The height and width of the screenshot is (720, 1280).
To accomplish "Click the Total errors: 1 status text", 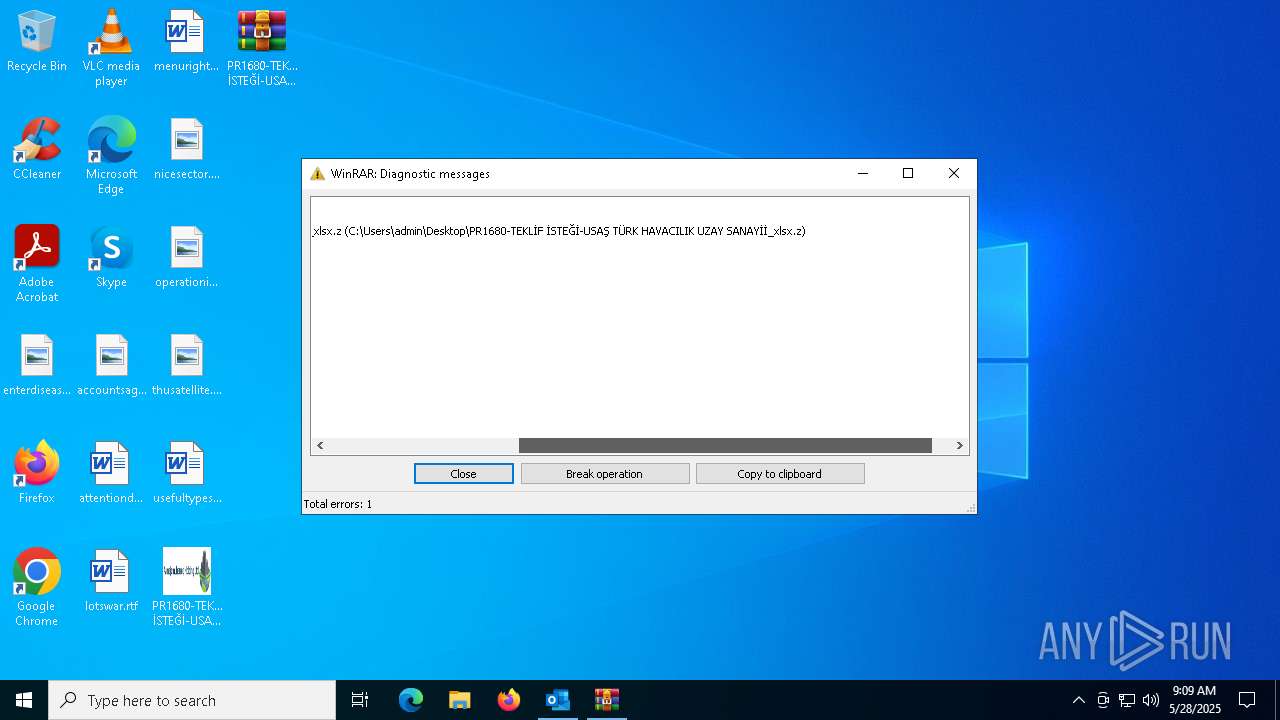I will tap(338, 504).
